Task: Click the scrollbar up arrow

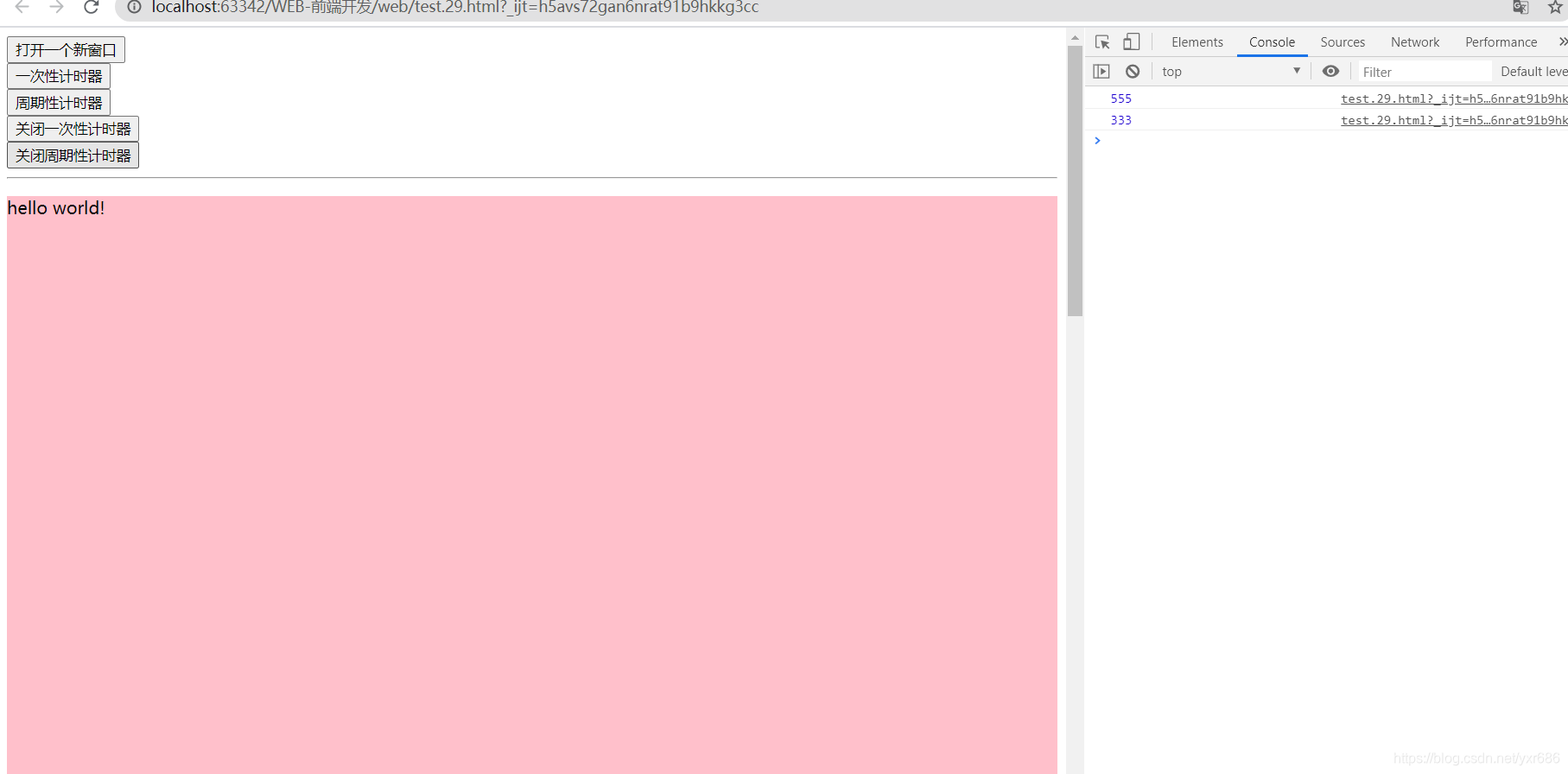Action: coord(1075,37)
